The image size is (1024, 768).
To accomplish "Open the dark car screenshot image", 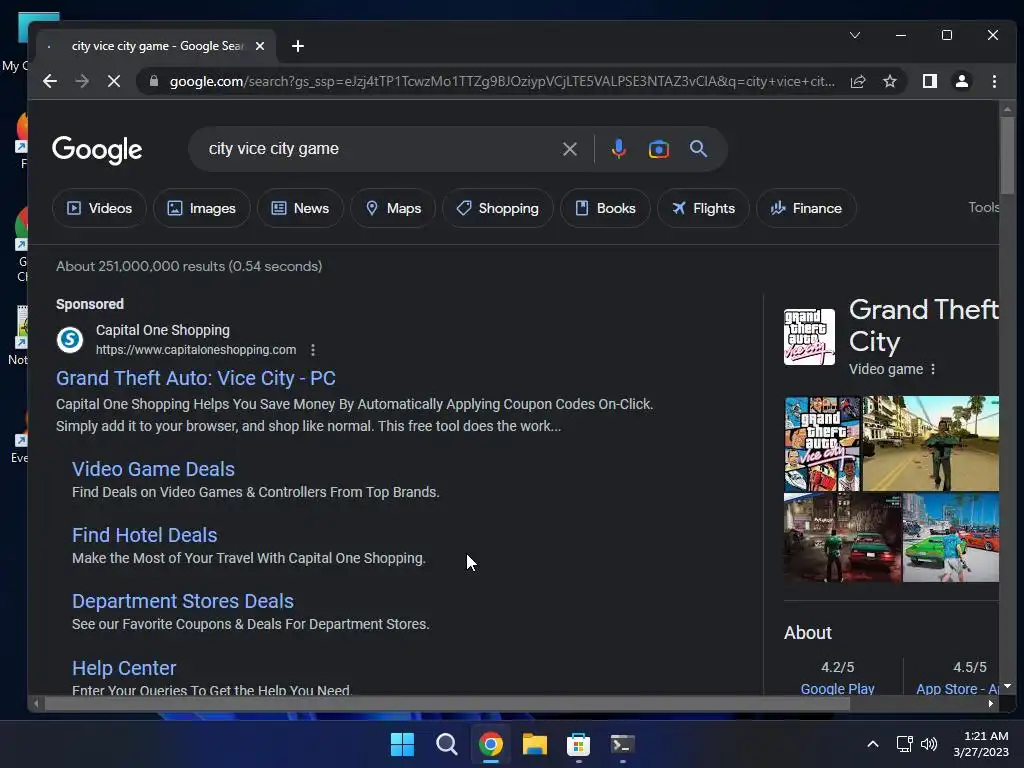I will pos(842,537).
